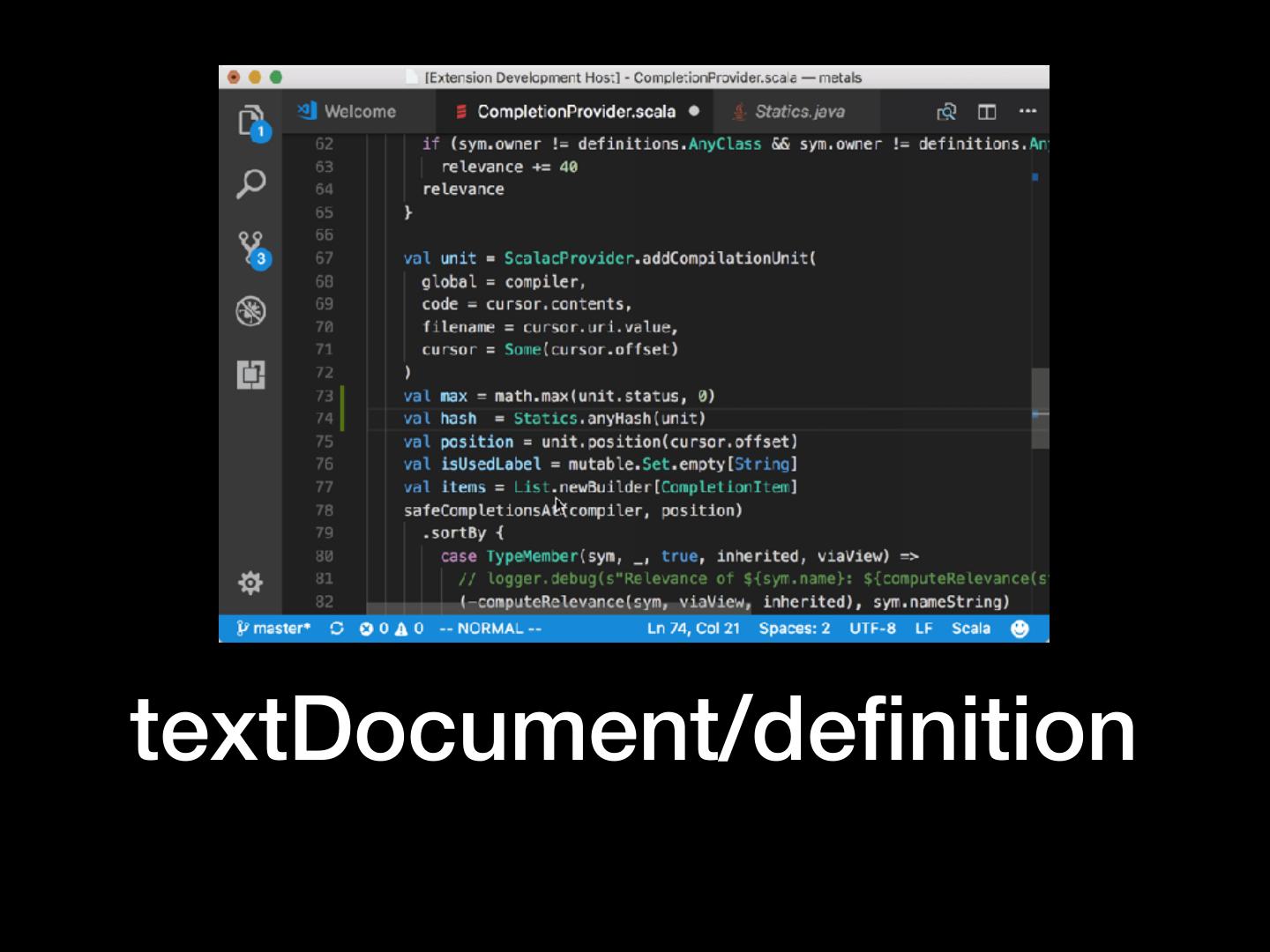The height and width of the screenshot is (952, 1270).
Task: Click 'relevance += 40' on line 63
Action: coord(509,167)
